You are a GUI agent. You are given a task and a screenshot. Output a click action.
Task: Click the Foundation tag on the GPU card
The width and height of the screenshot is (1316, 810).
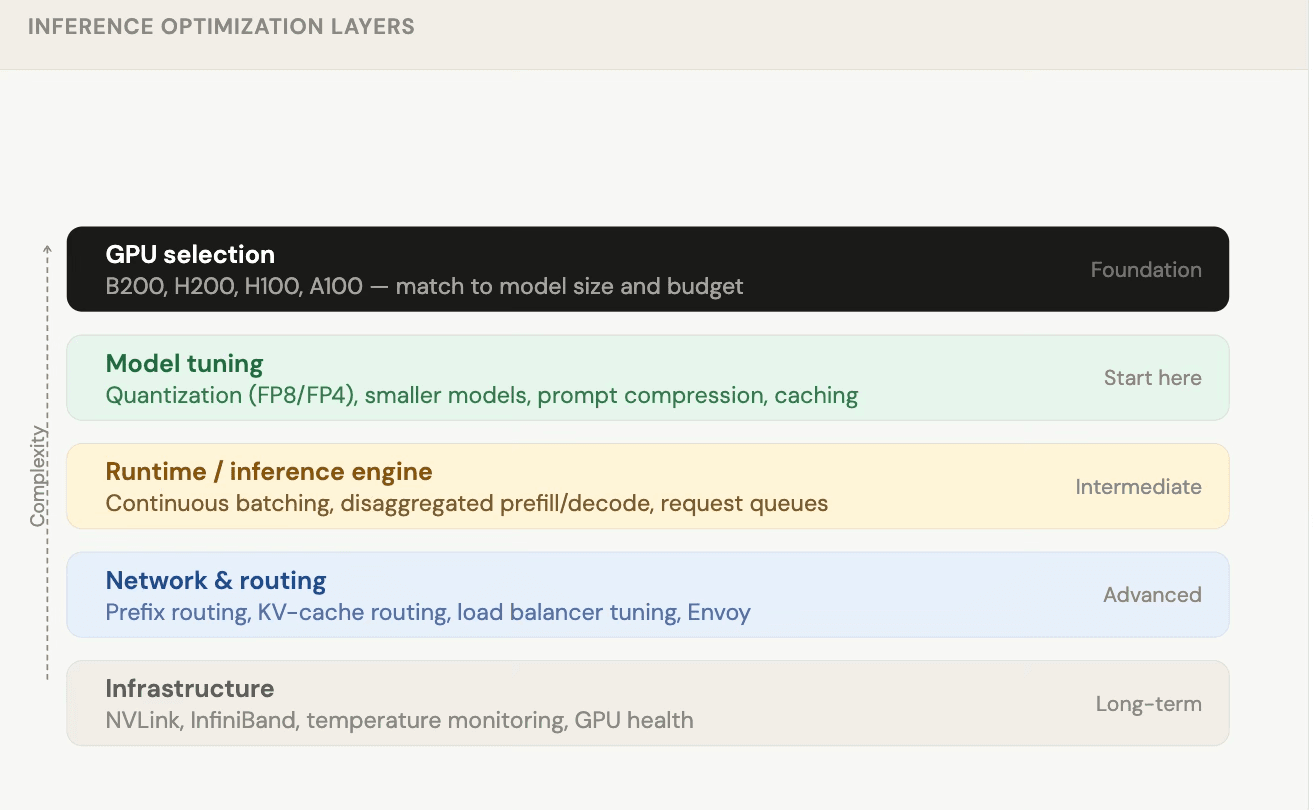[1145, 270]
